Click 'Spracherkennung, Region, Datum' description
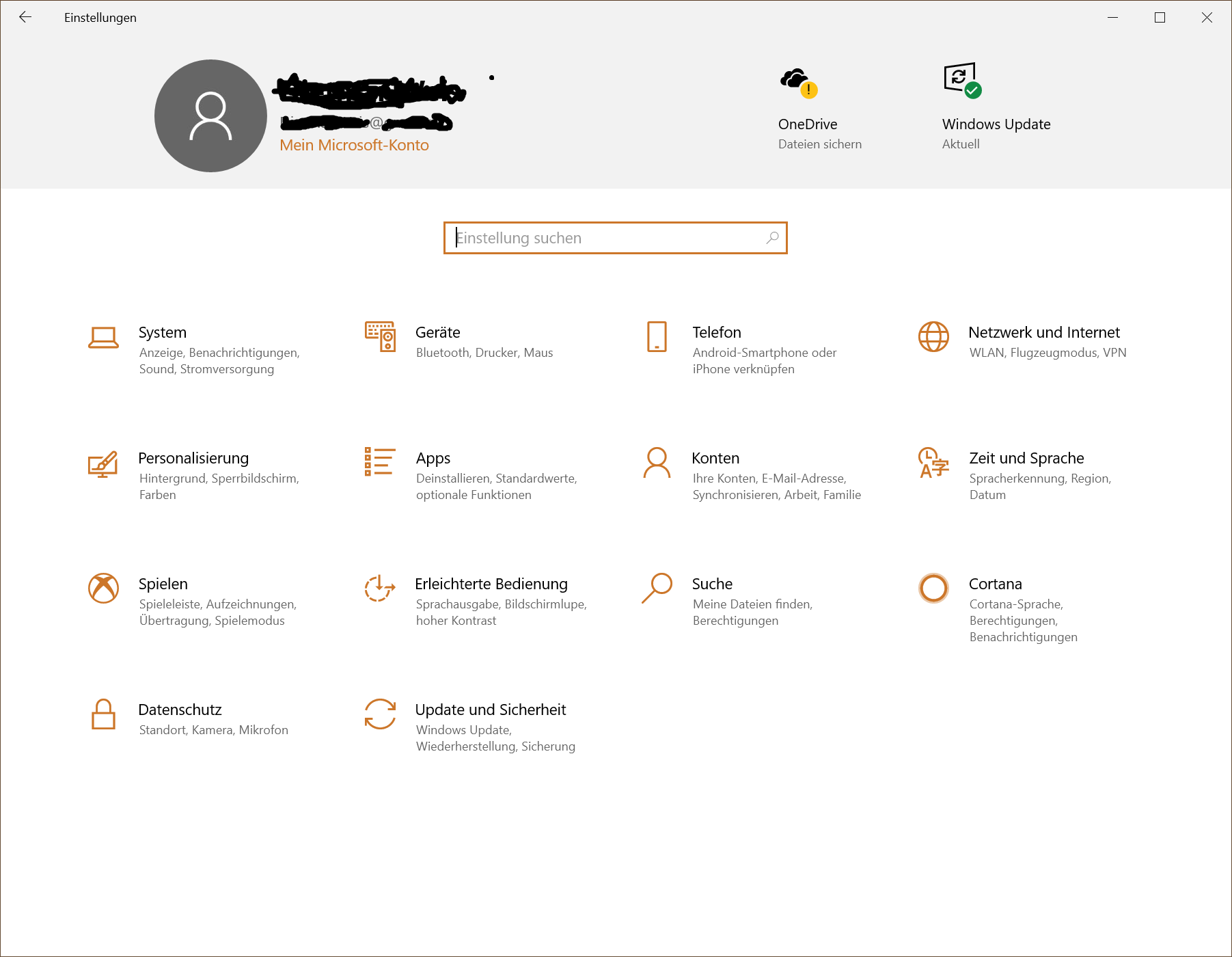Viewport: 1232px width, 957px height. [x=1040, y=487]
